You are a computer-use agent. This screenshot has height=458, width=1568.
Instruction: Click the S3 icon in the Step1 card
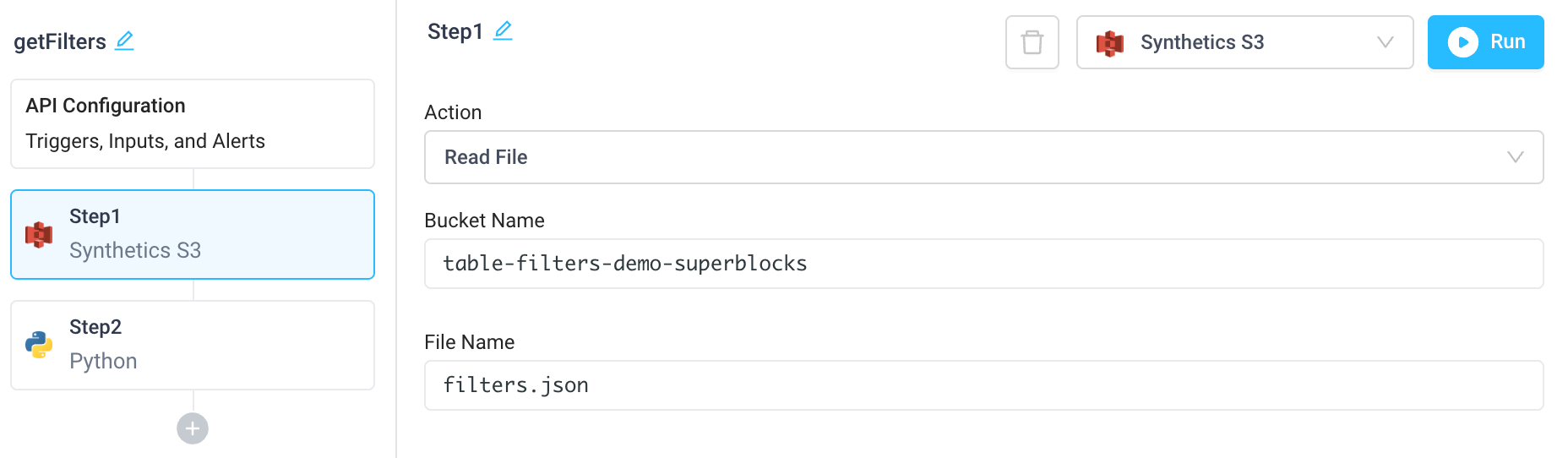(x=39, y=234)
